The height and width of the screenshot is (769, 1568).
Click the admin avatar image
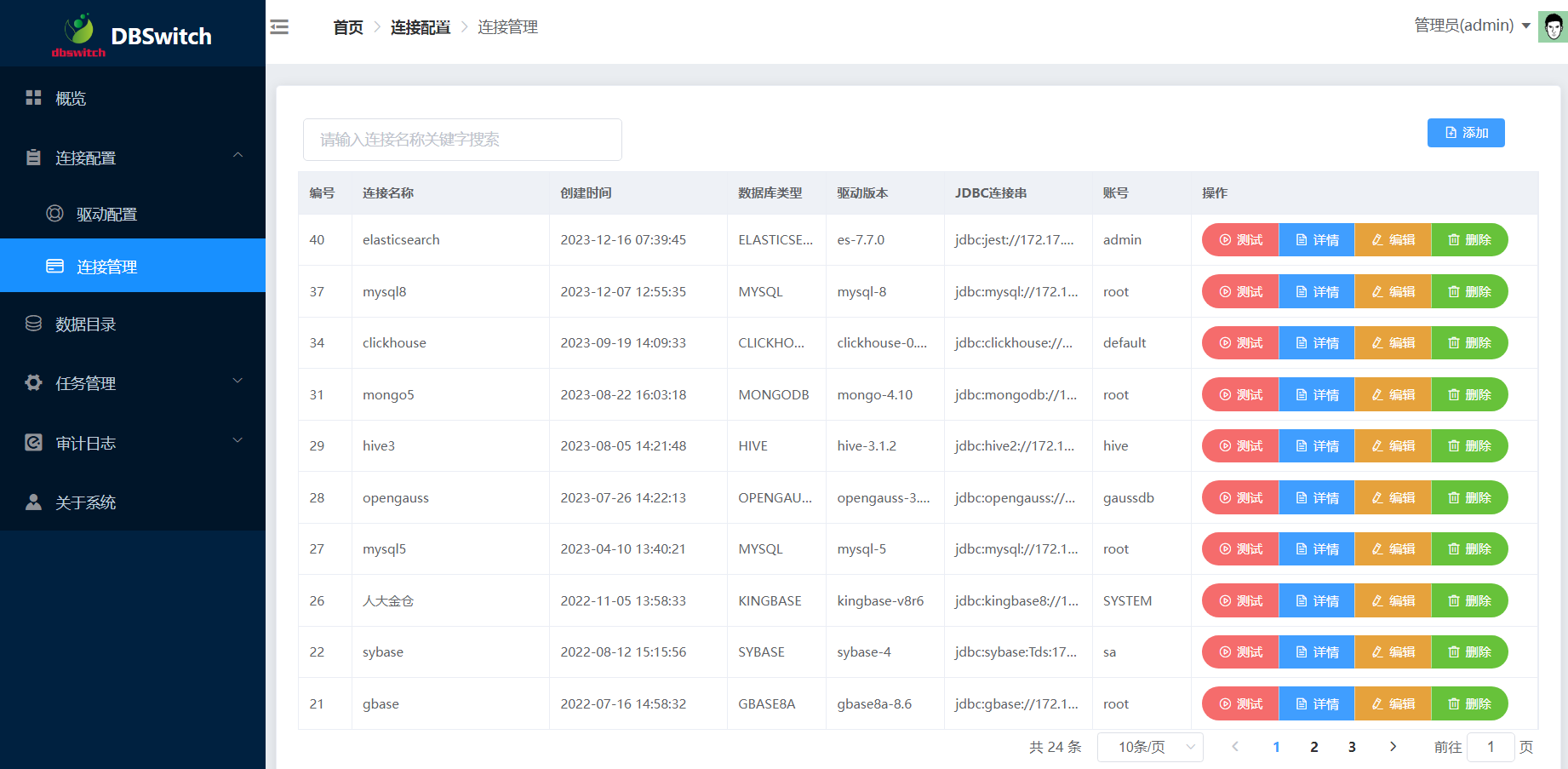pyautogui.click(x=1553, y=27)
